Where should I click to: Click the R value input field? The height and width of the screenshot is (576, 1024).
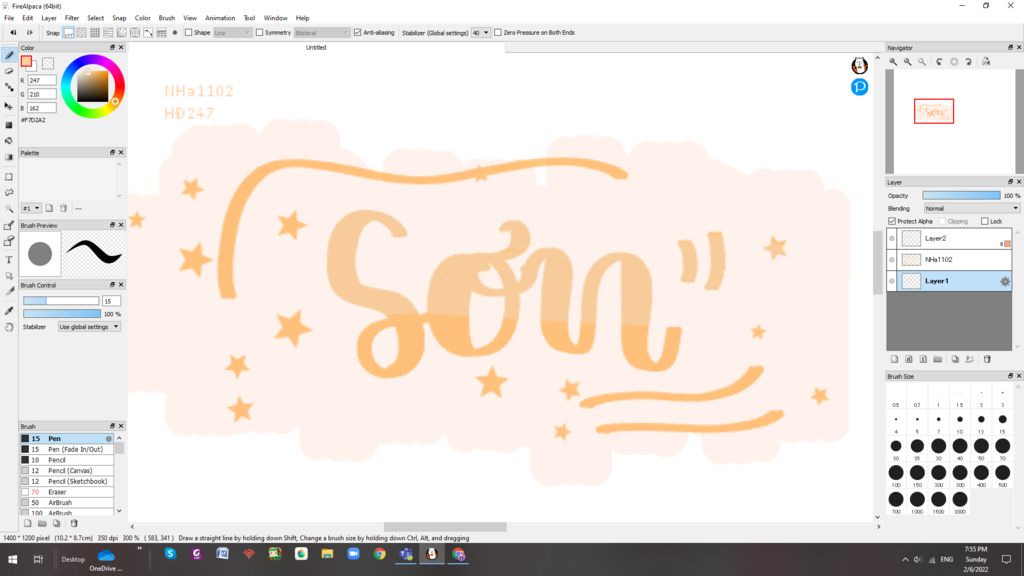coord(42,80)
